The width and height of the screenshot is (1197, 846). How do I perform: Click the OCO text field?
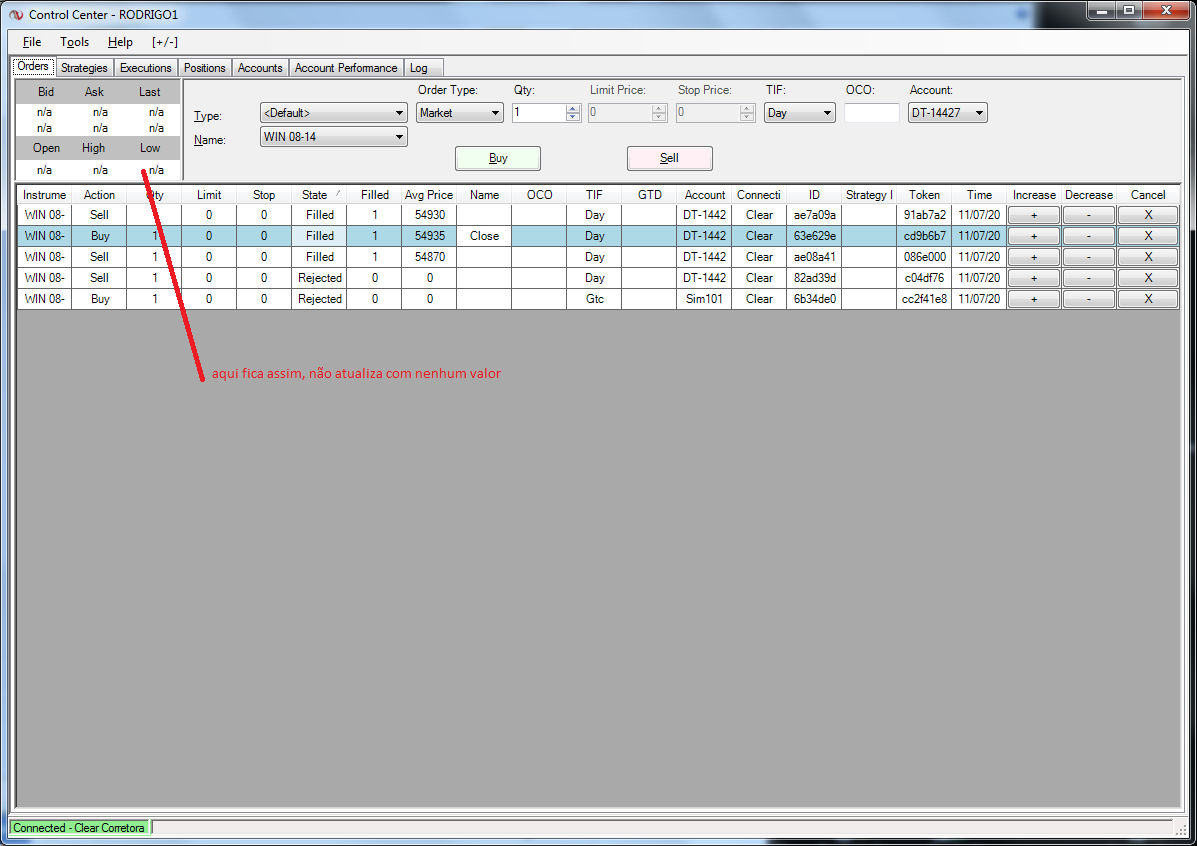(x=872, y=113)
